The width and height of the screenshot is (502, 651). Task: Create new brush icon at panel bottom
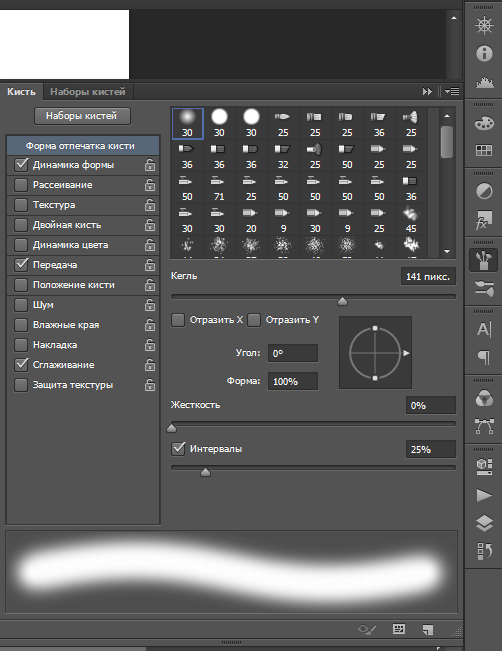(428, 630)
